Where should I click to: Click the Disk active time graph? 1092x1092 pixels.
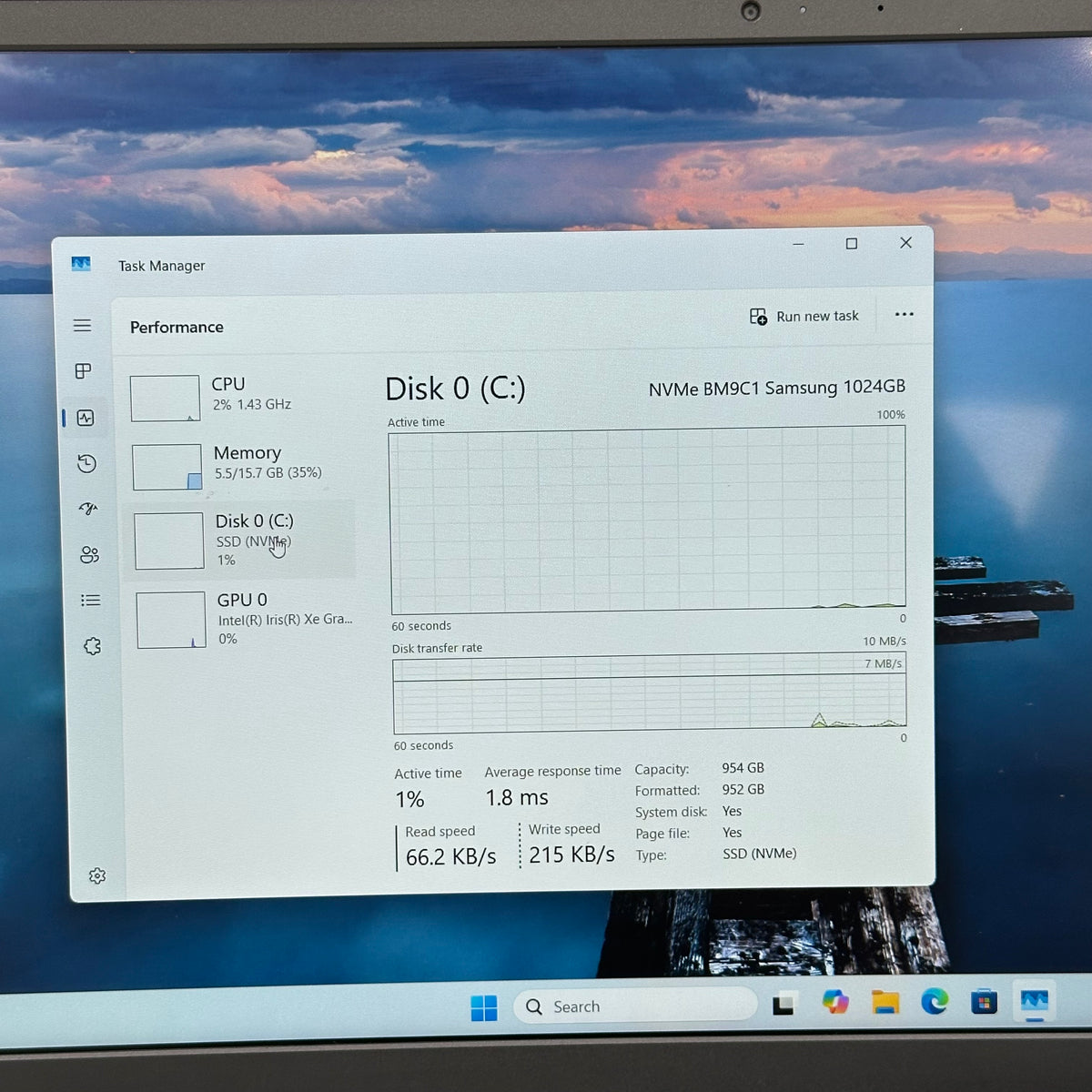click(x=648, y=521)
